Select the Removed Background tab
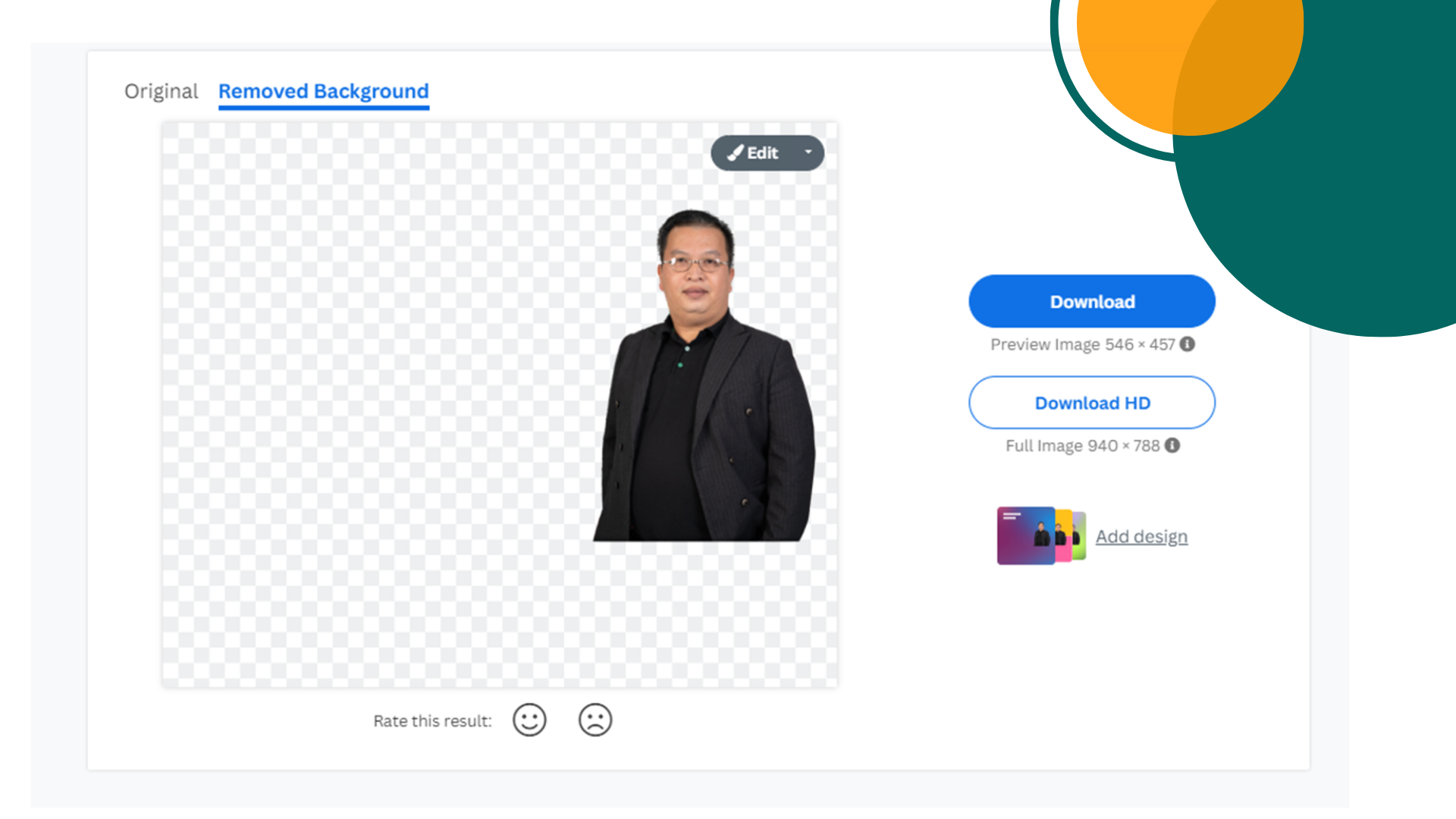Image resolution: width=1456 pixels, height=819 pixels. pyautogui.click(x=323, y=92)
